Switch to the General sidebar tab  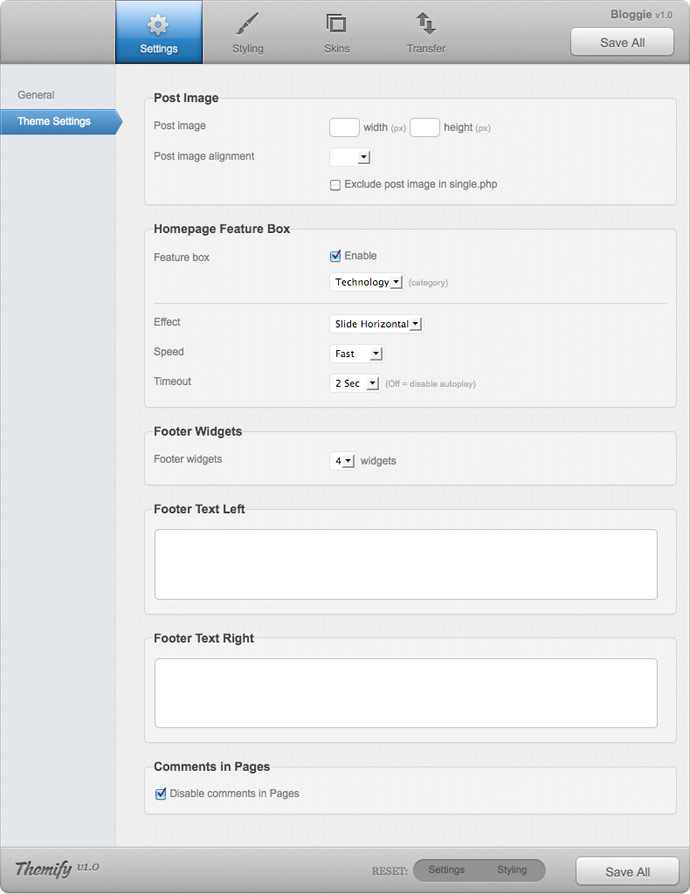pyautogui.click(x=36, y=95)
